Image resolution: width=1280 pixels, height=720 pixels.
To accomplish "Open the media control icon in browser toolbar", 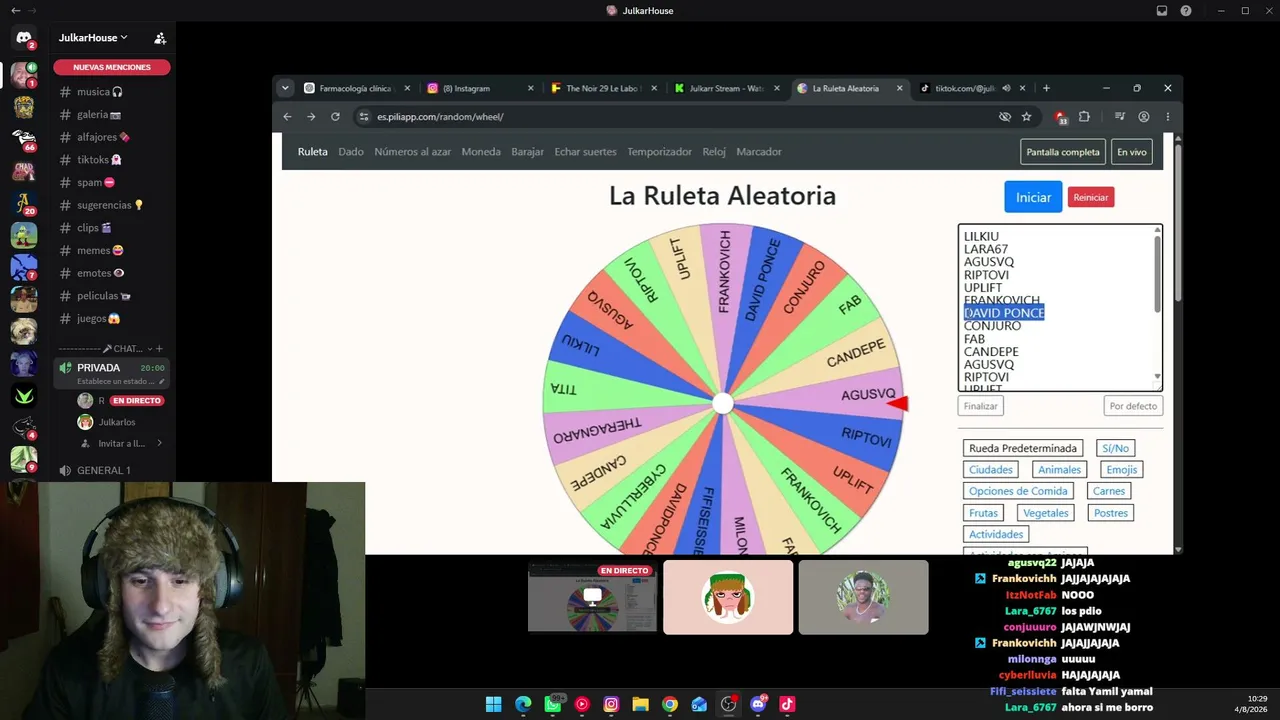I will click(1119, 117).
